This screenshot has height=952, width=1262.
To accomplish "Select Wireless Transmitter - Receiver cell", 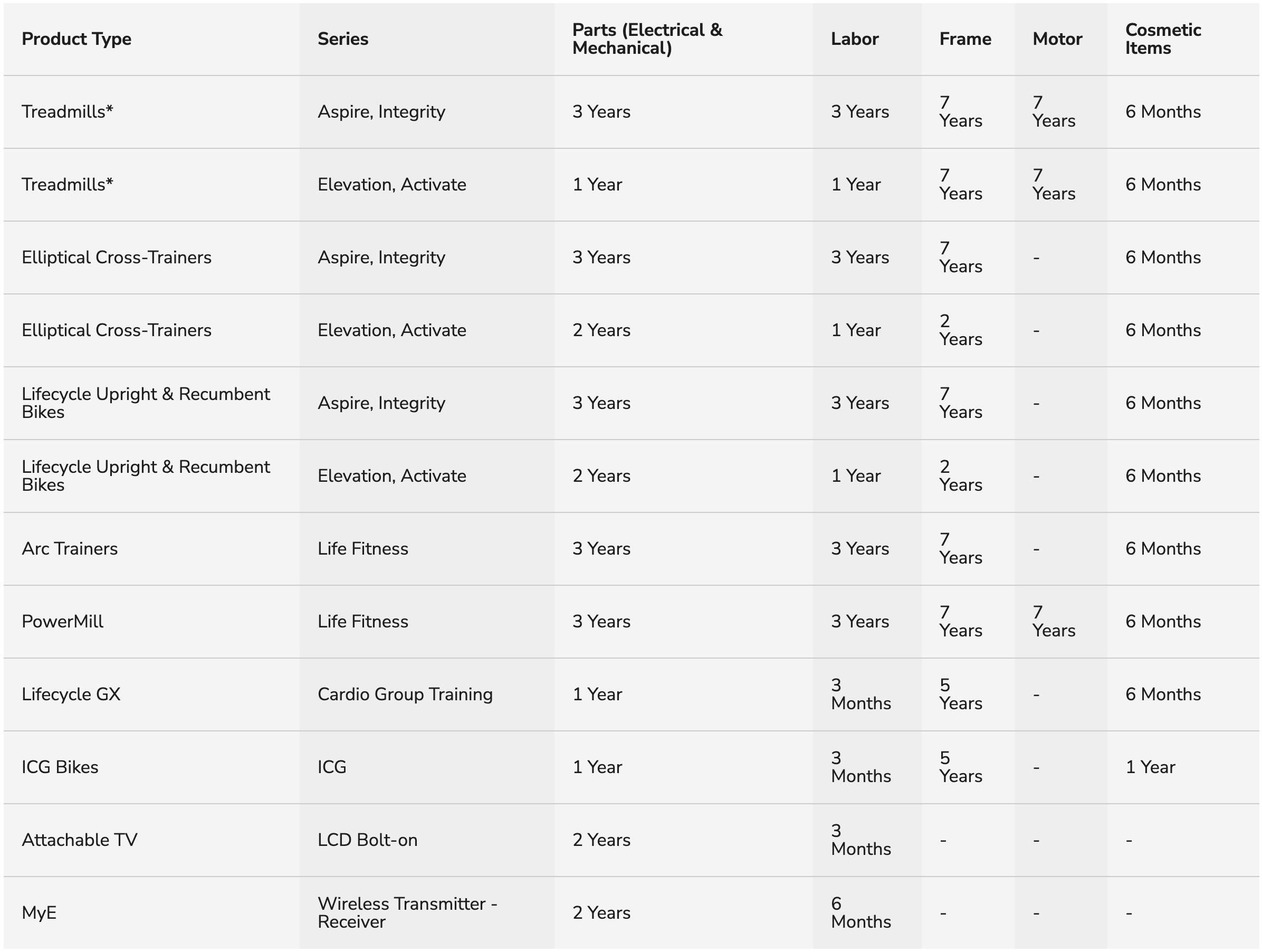I will click(x=407, y=912).
